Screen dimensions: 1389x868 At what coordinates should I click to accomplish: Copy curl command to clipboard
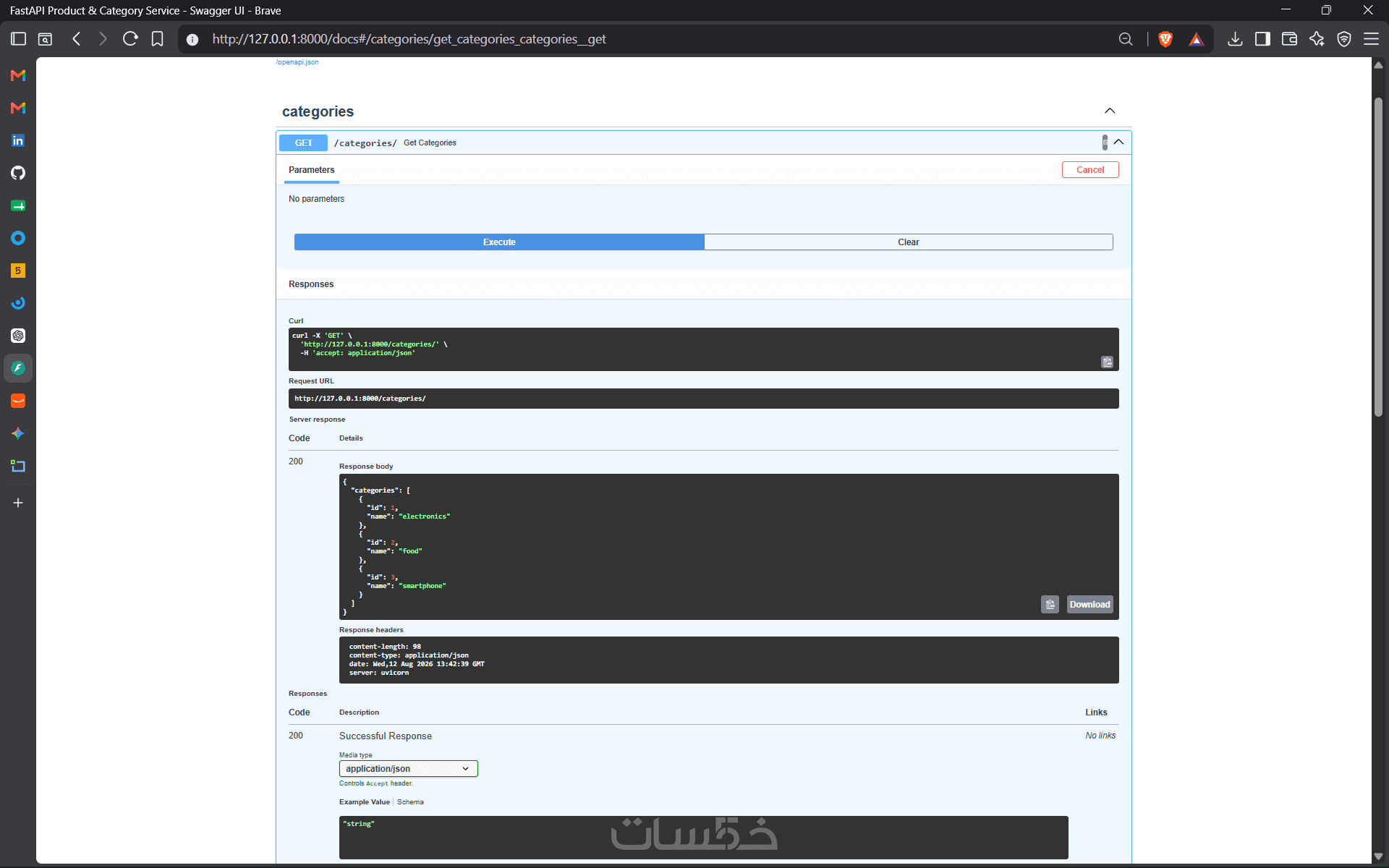pos(1107,362)
